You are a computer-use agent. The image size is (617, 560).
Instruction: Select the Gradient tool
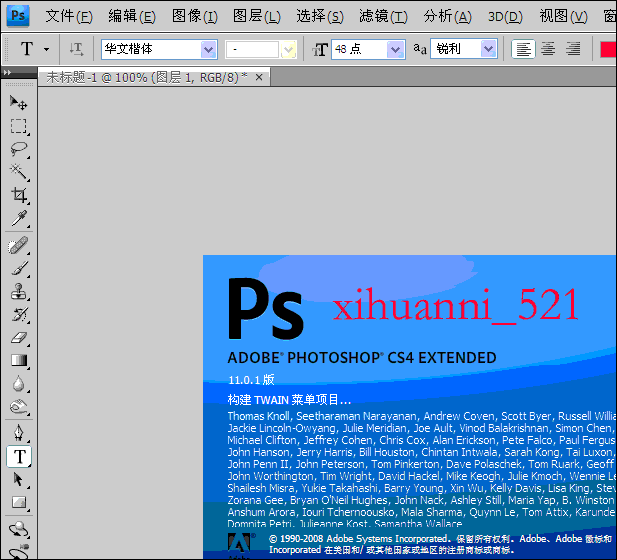point(18,360)
